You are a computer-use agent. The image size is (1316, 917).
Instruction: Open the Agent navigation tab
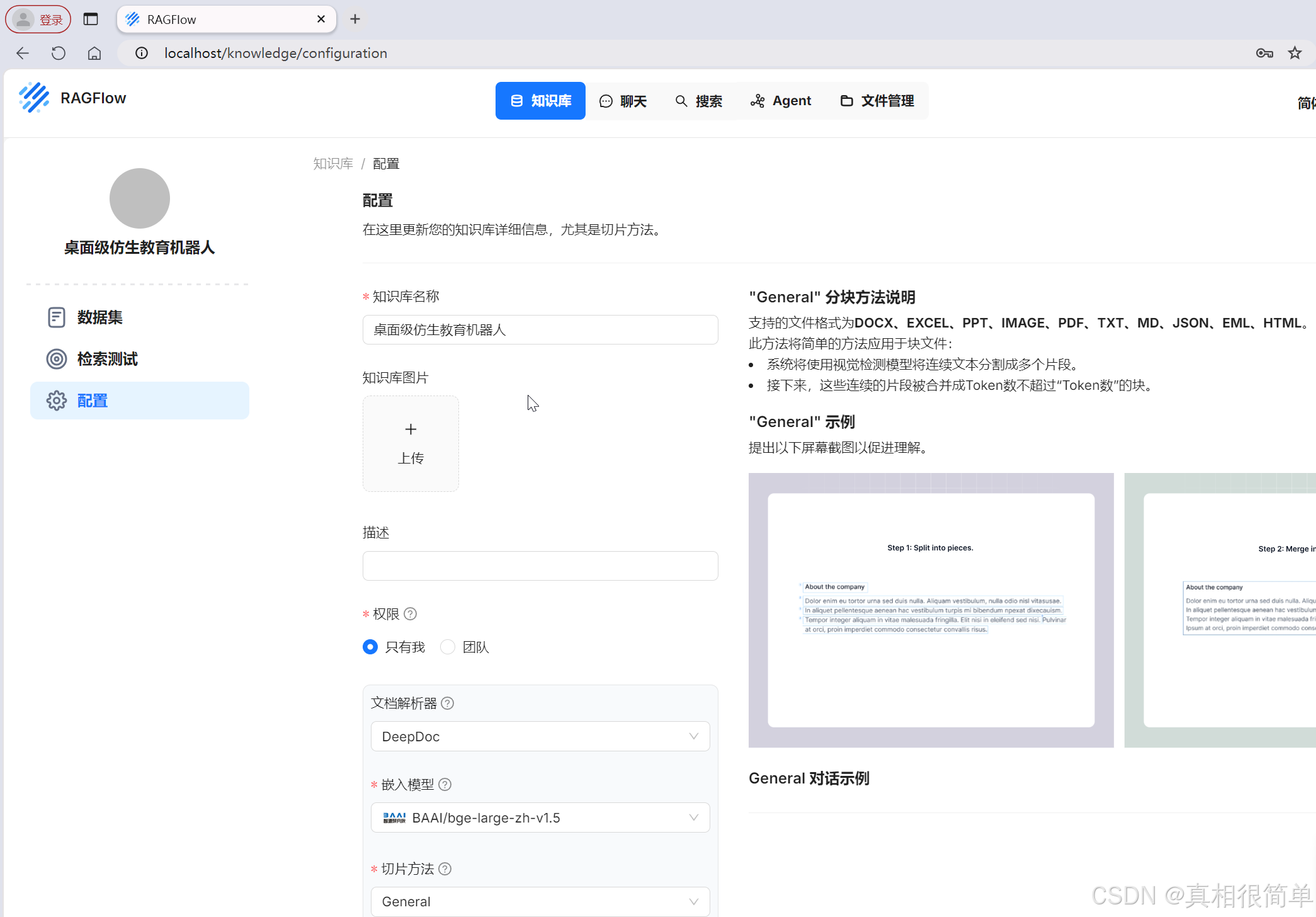tap(781, 101)
